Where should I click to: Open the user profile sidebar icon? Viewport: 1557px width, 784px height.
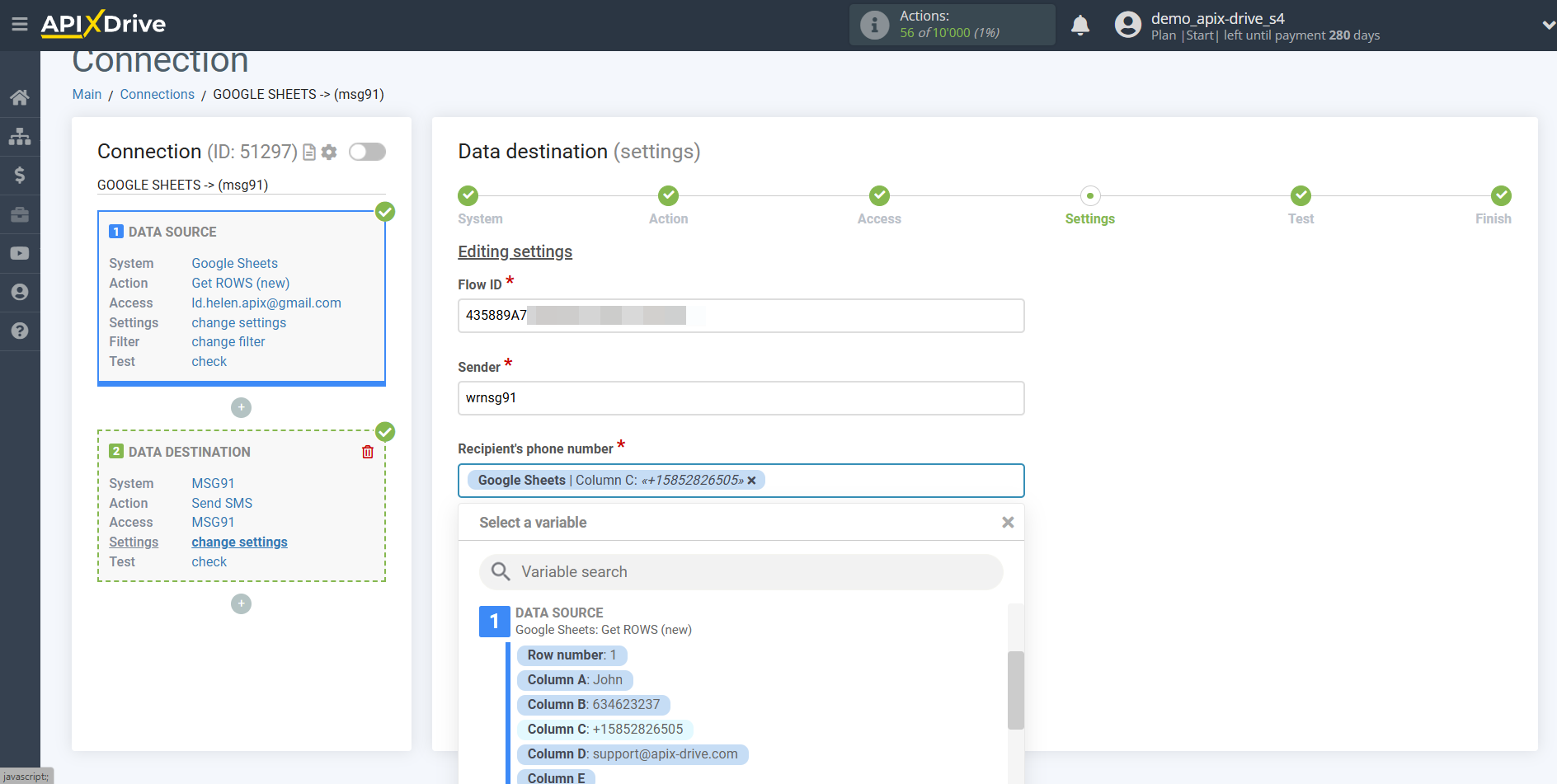click(20, 292)
